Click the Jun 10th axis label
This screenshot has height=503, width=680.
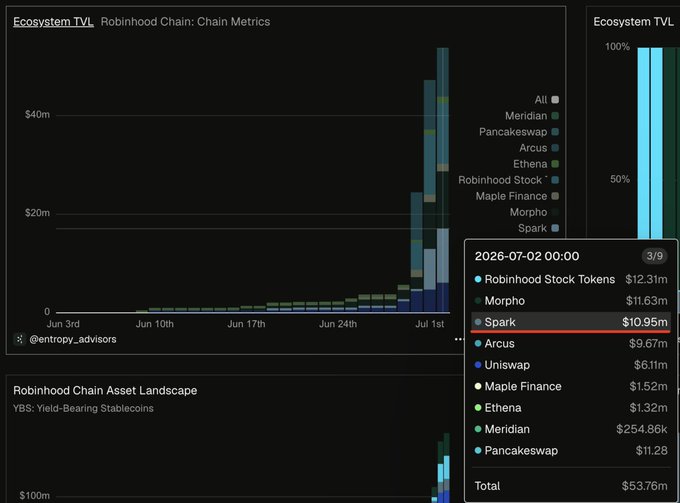[x=155, y=324]
